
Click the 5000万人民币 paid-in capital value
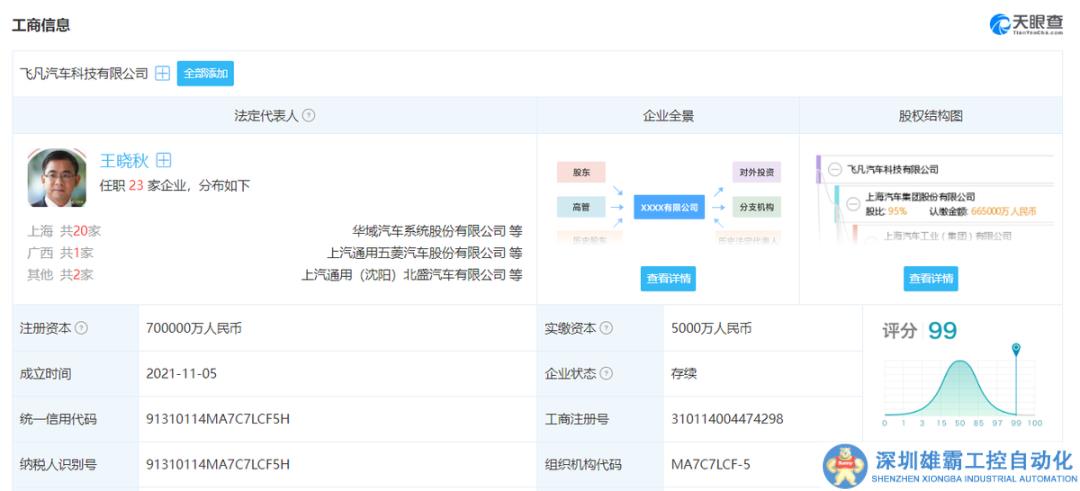tap(711, 328)
